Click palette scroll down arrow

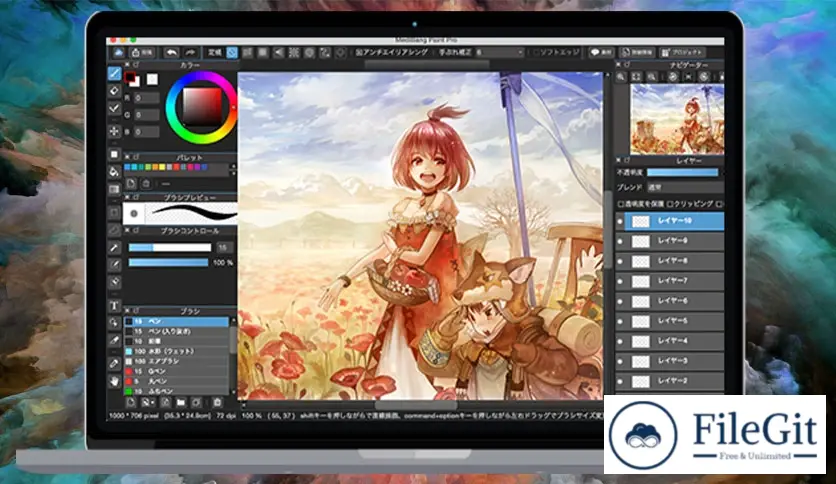232,173
